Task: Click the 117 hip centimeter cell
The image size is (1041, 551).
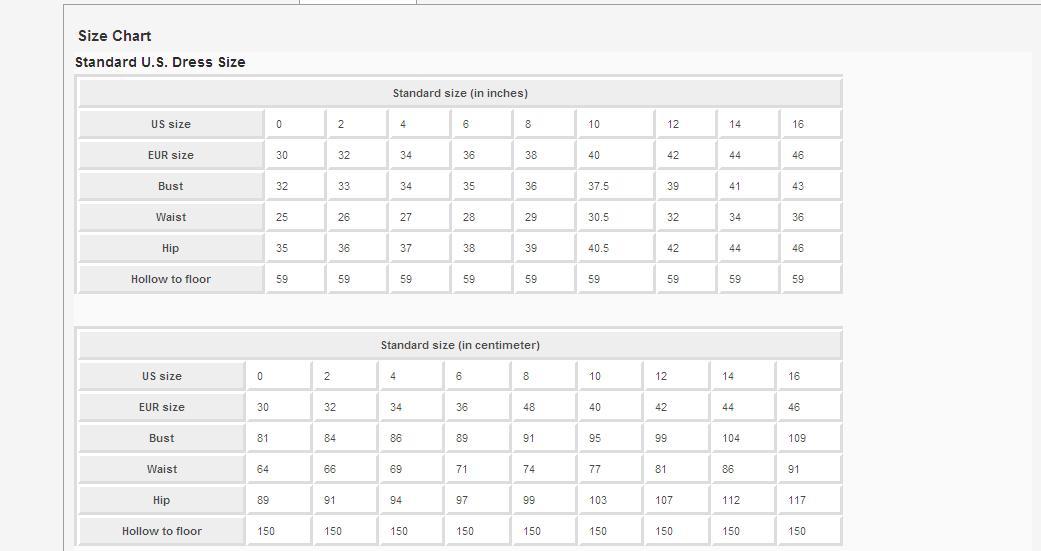Action: point(797,500)
